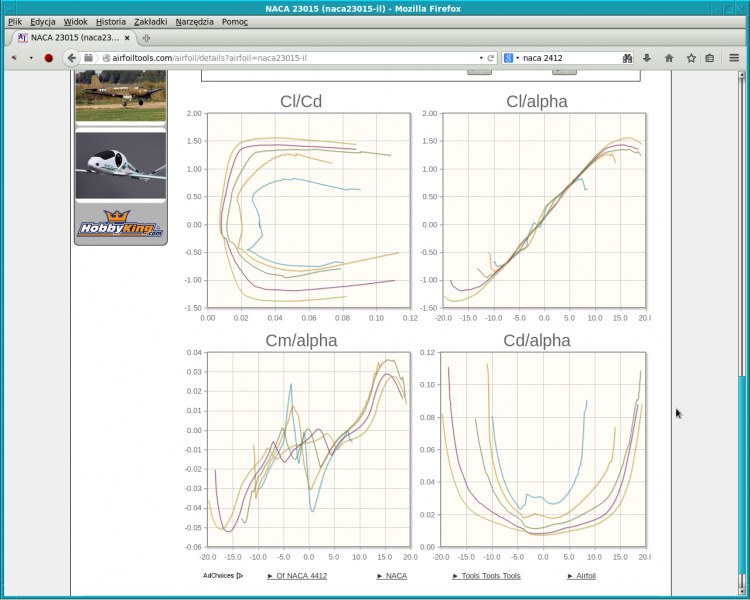
Task: Click the red record dot icon
Action: pos(48,58)
